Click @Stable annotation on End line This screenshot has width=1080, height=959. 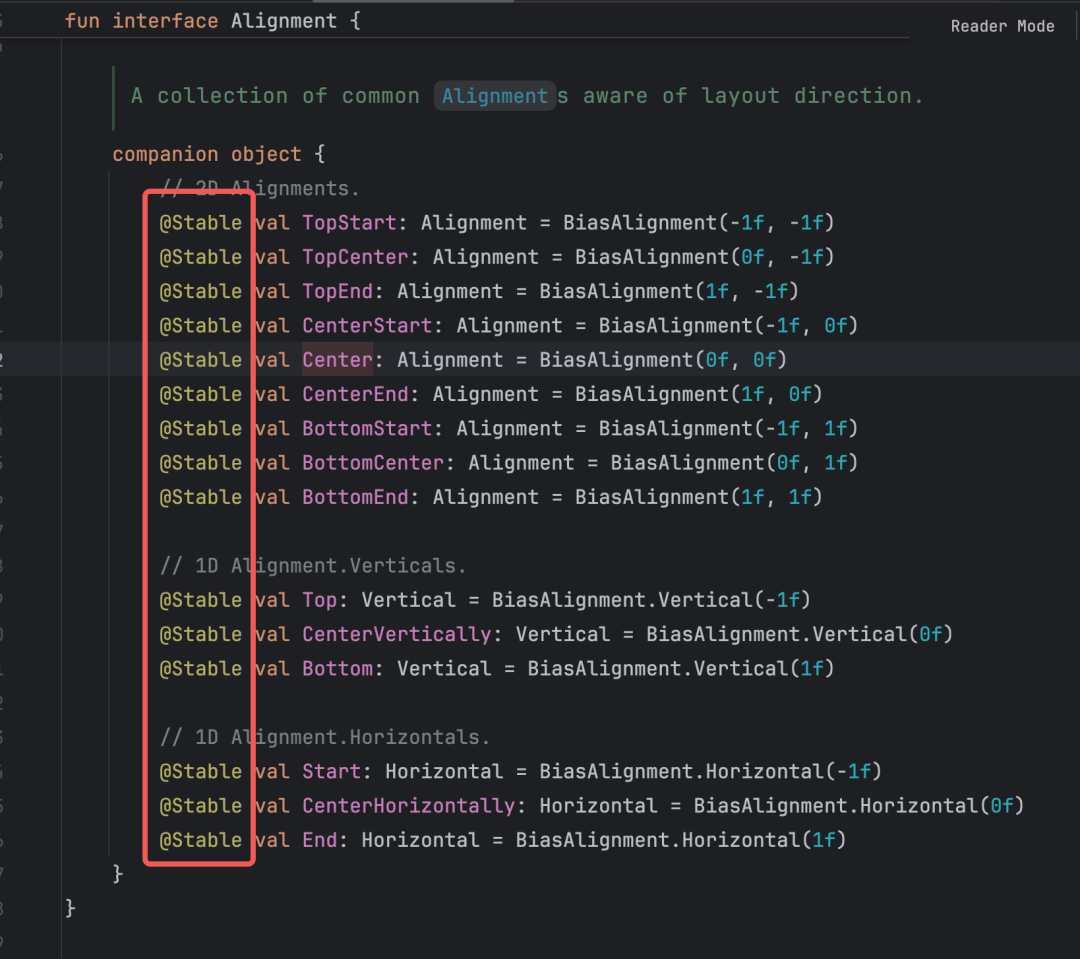200,841
